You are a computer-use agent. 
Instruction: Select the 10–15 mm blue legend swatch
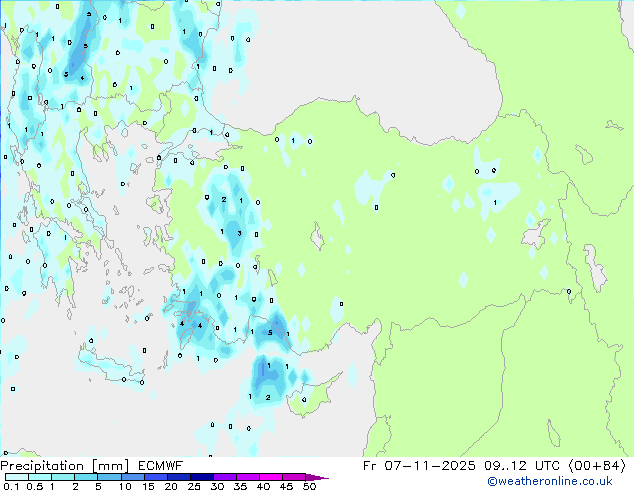(132, 477)
